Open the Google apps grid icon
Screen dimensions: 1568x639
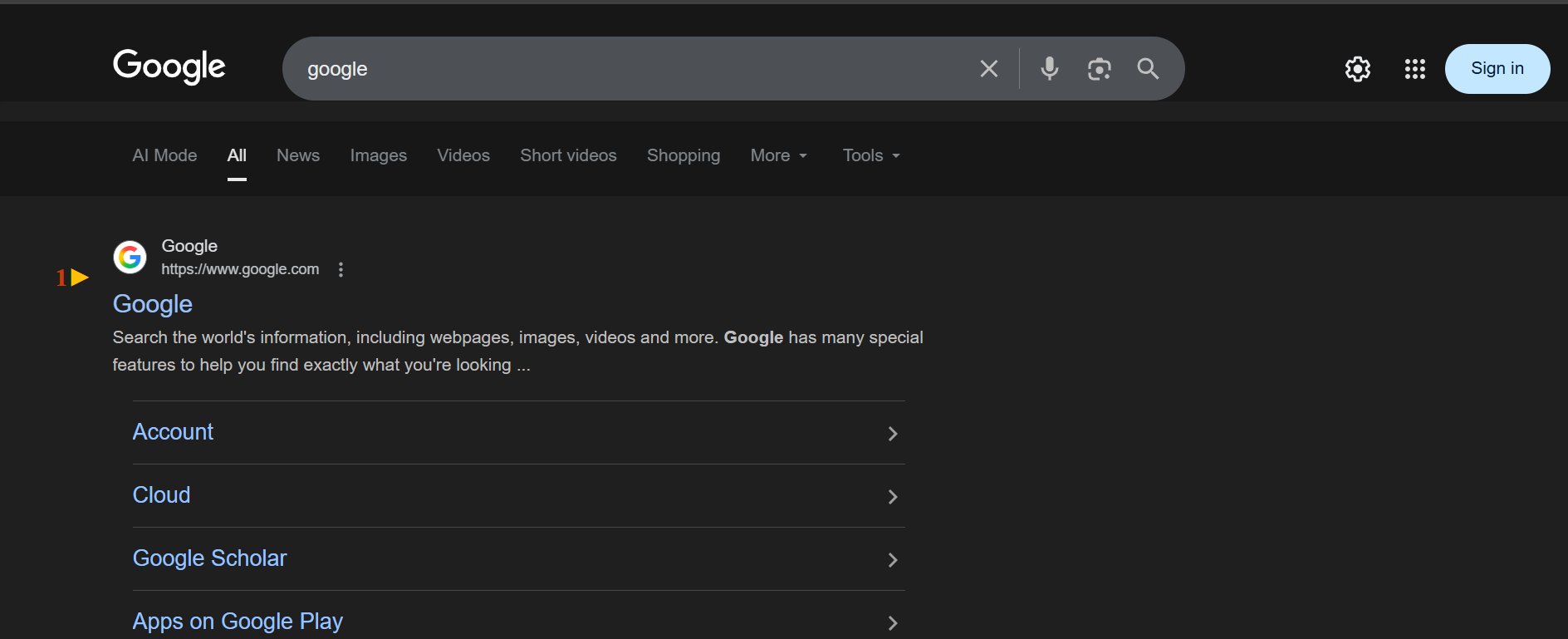point(1415,69)
